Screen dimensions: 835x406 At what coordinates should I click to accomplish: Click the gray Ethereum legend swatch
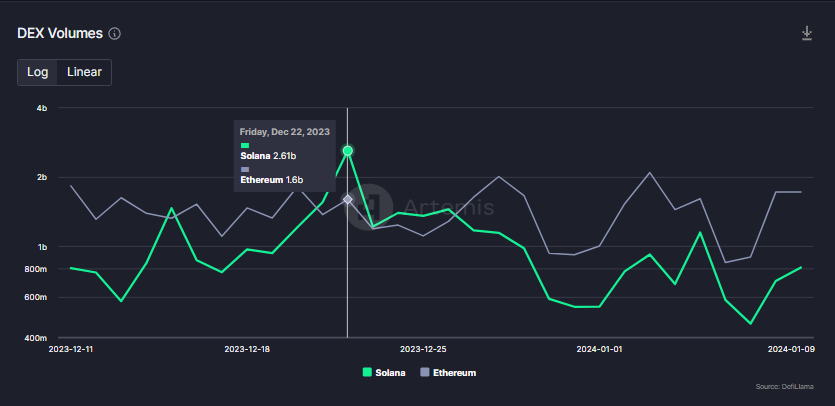coord(424,372)
